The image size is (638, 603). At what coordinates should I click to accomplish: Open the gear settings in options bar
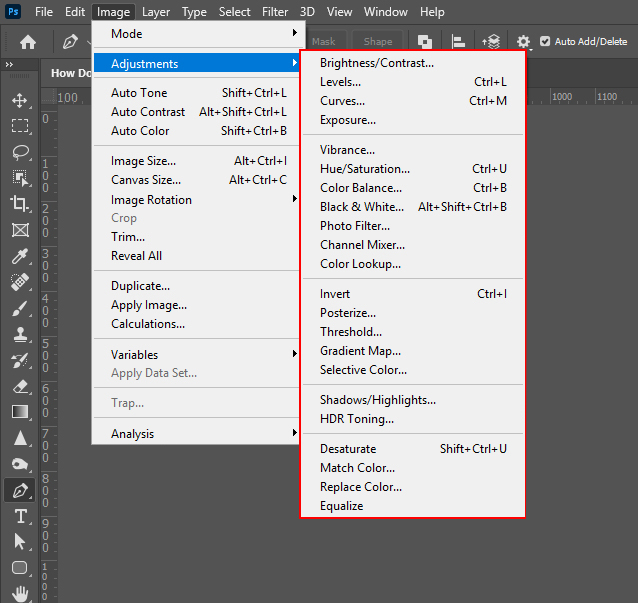(523, 42)
